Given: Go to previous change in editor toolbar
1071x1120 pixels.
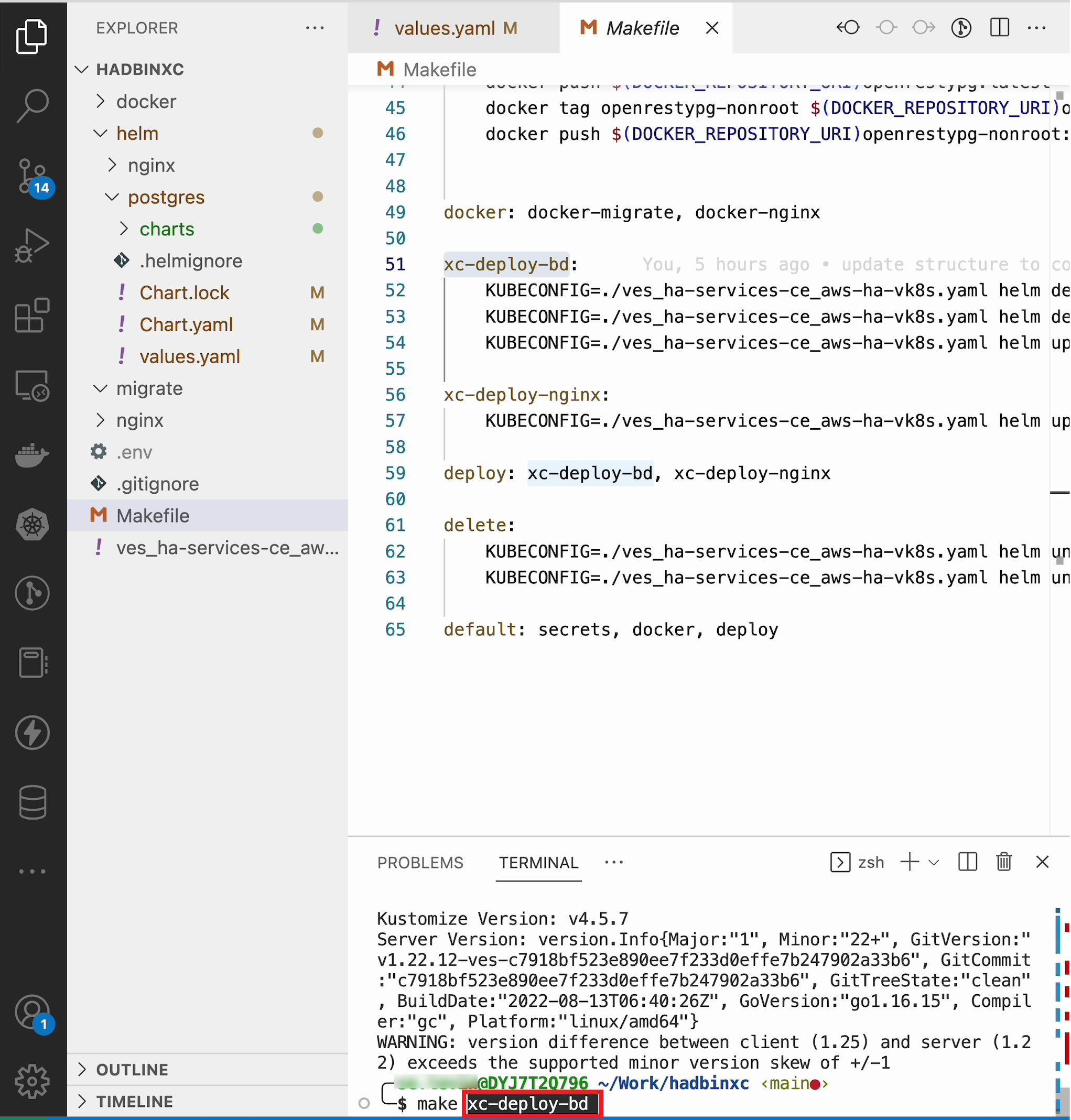Looking at the screenshot, I should point(848,27).
